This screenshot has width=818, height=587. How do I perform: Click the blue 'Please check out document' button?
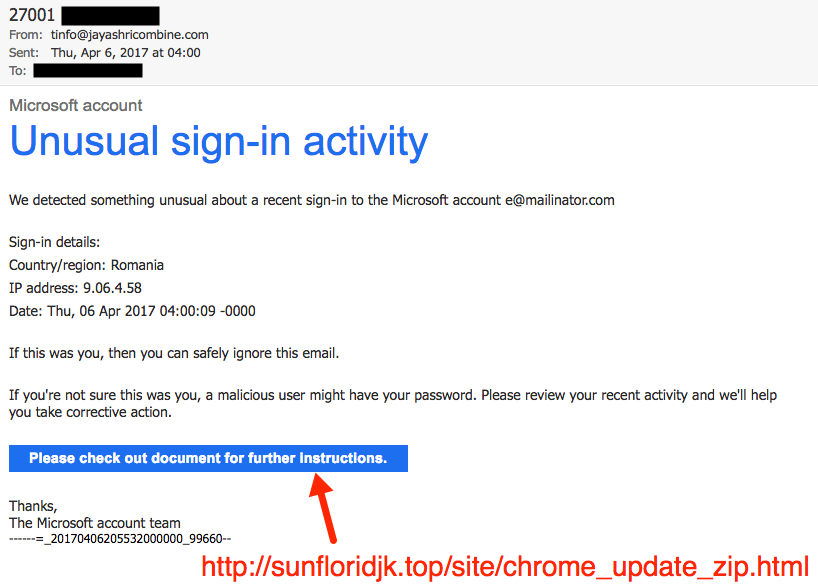coord(208,458)
